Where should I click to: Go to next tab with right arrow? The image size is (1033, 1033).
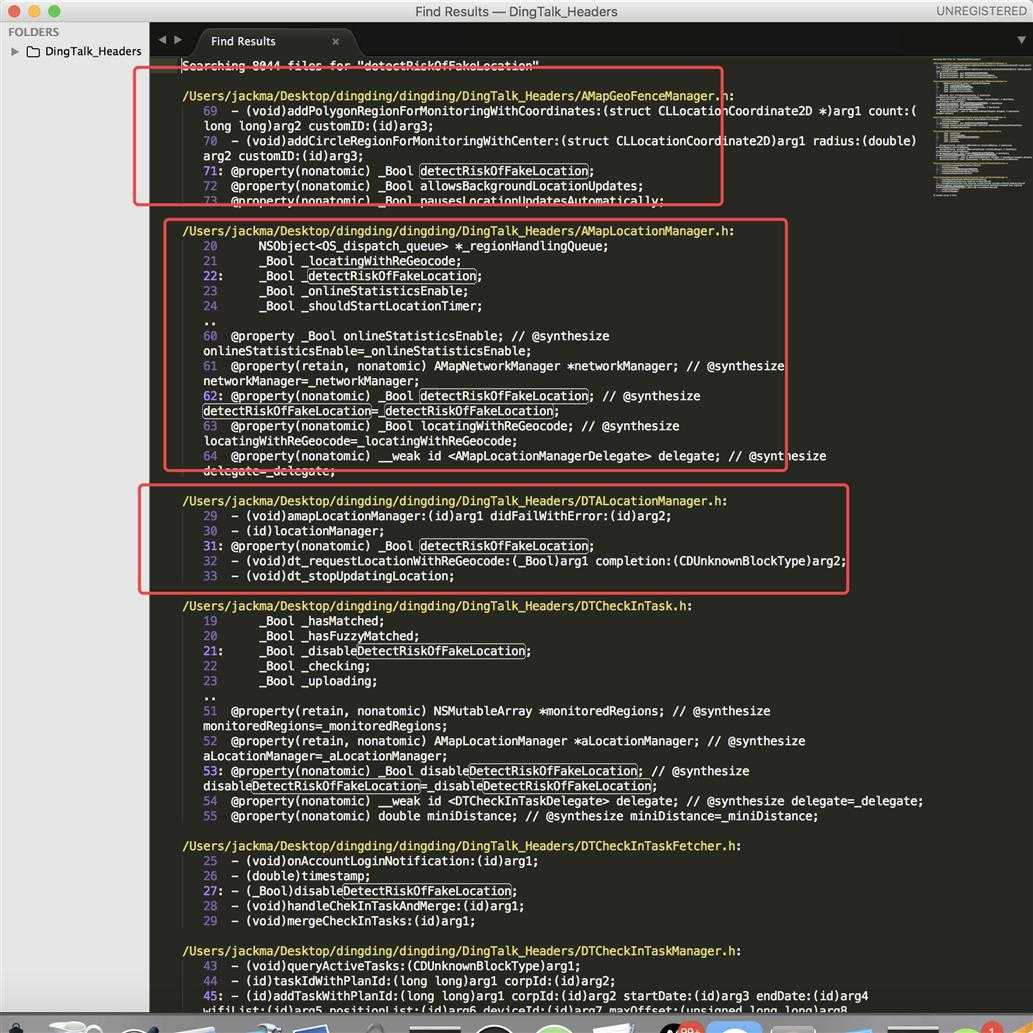[x=178, y=40]
